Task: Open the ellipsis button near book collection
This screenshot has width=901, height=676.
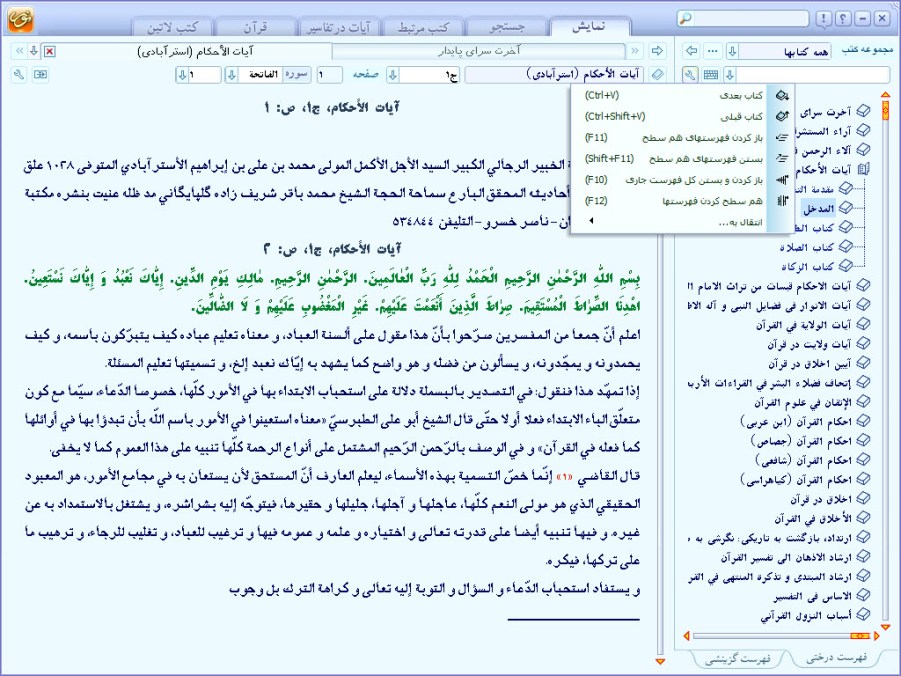Action: [713, 51]
